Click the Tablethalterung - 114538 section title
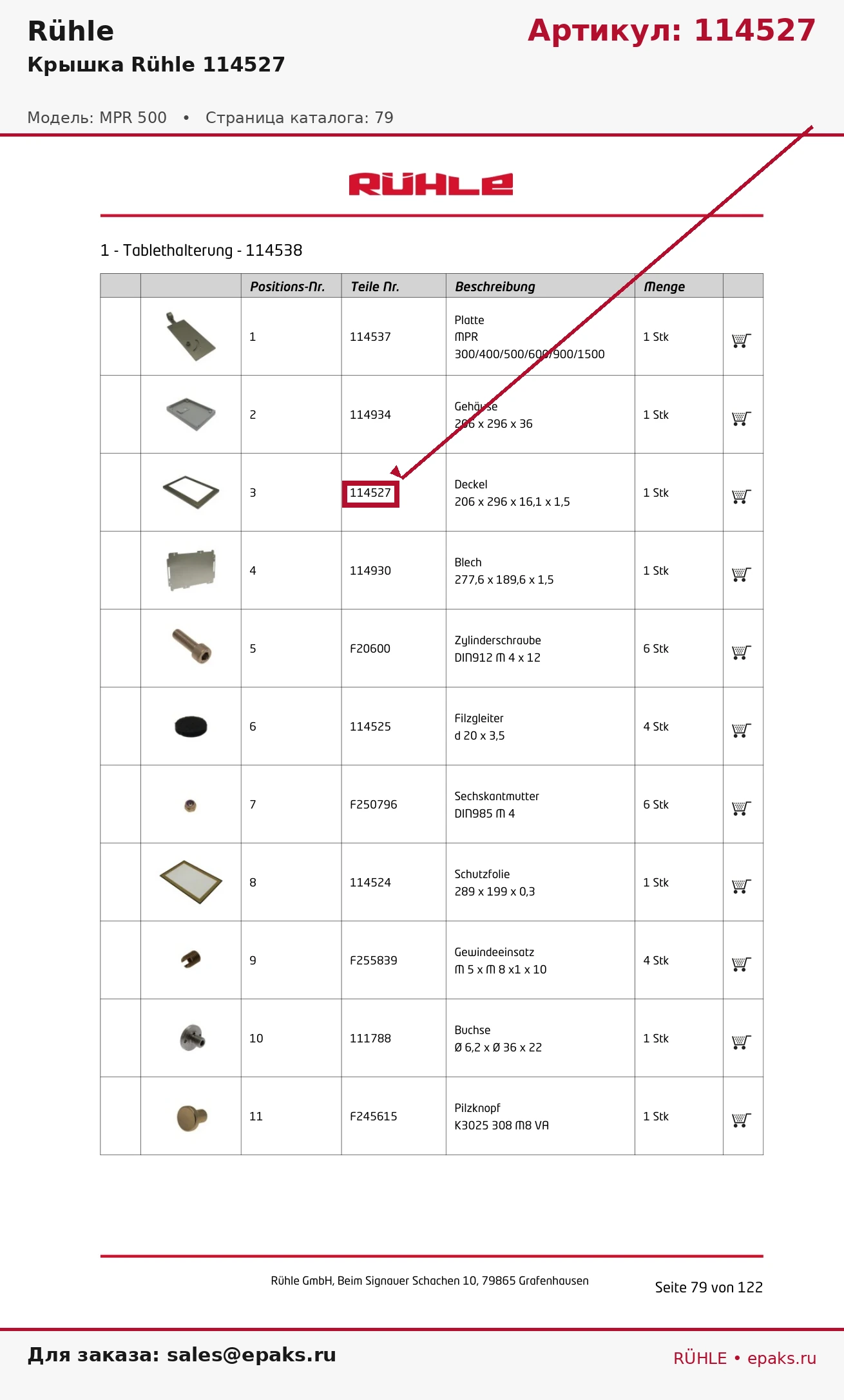844x1400 pixels. 202,251
